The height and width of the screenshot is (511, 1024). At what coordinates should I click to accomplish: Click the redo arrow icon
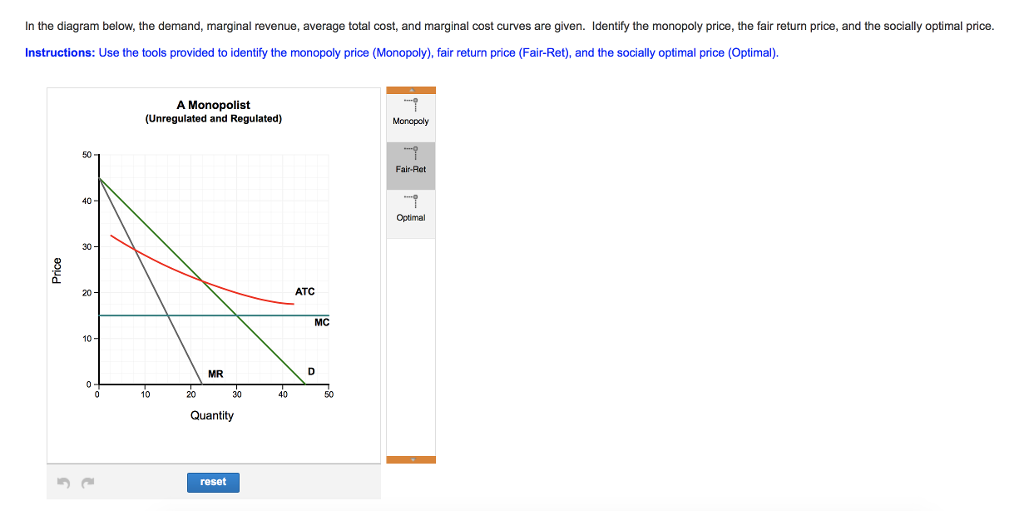tap(88, 483)
